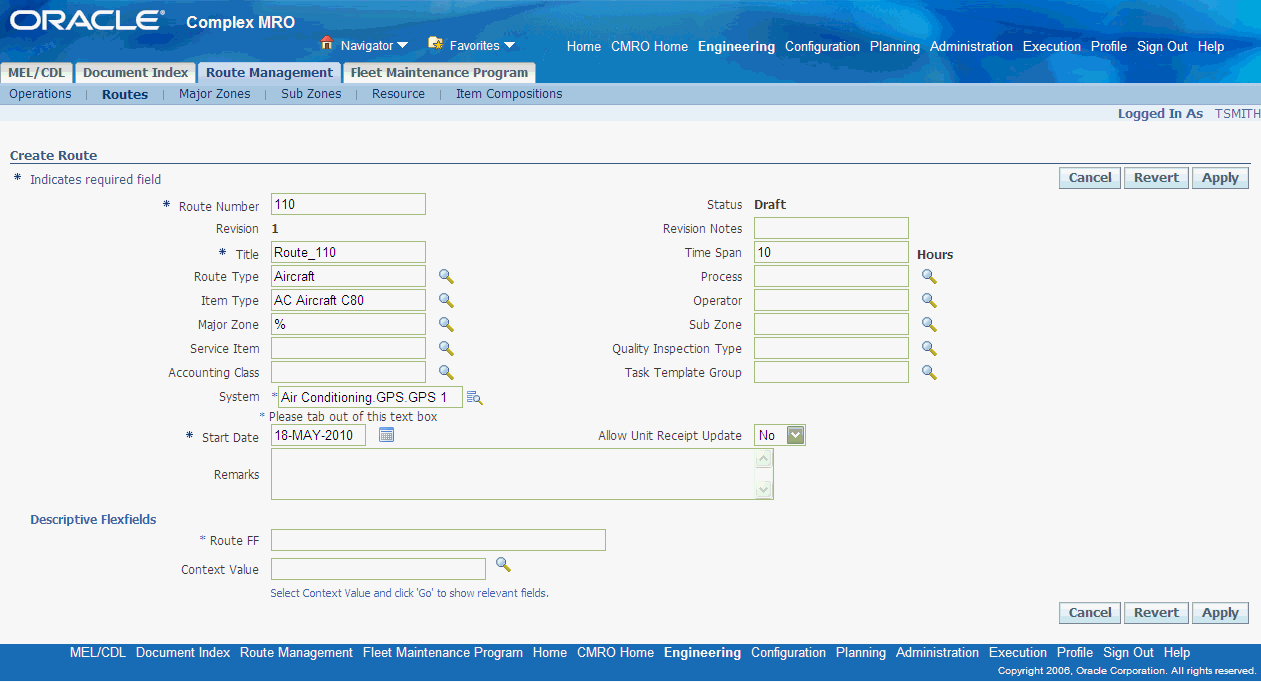
Task: Click the Title field containing Route_110
Action: point(348,252)
